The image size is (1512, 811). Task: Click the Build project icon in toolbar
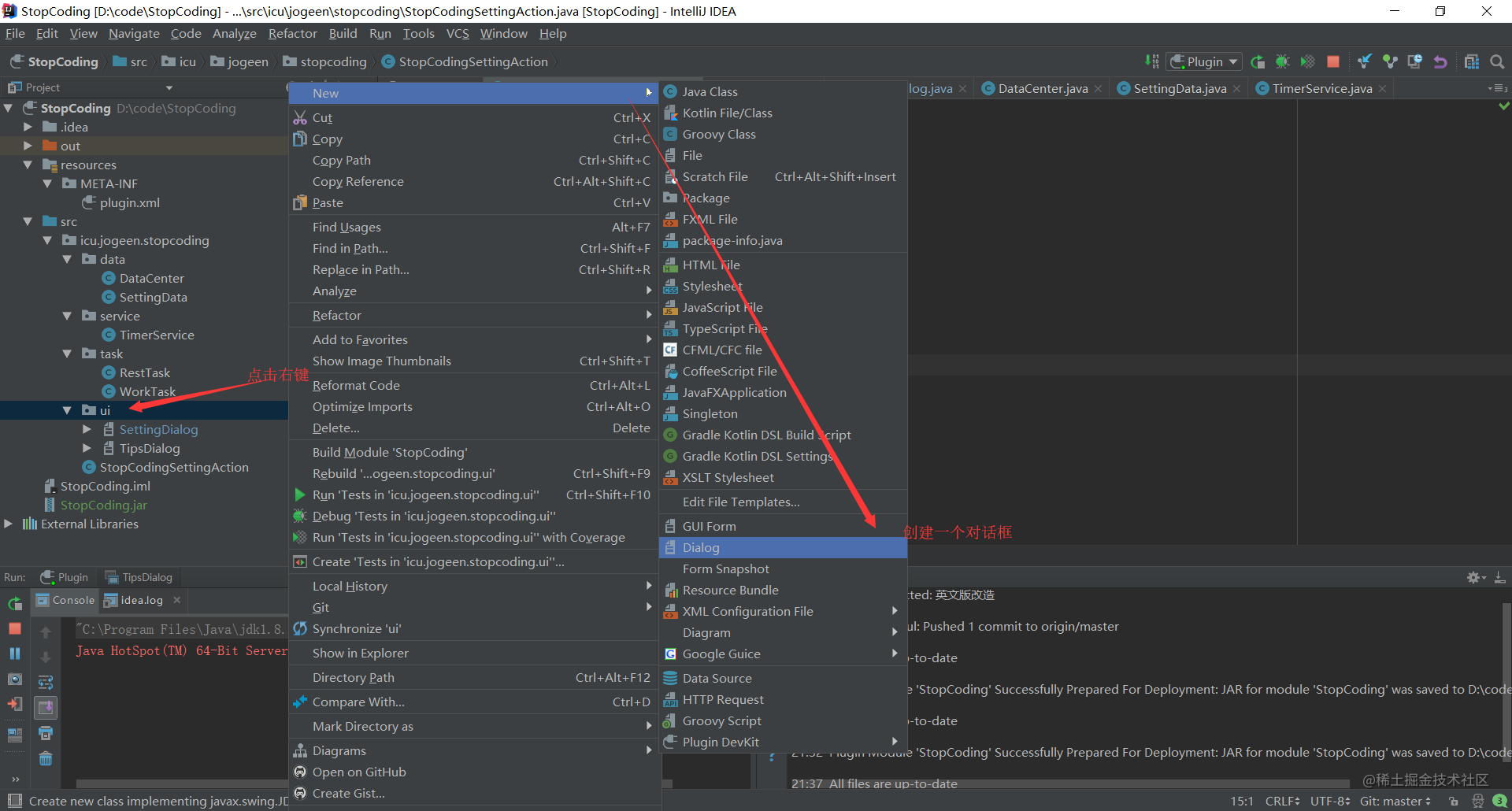[x=1152, y=61]
